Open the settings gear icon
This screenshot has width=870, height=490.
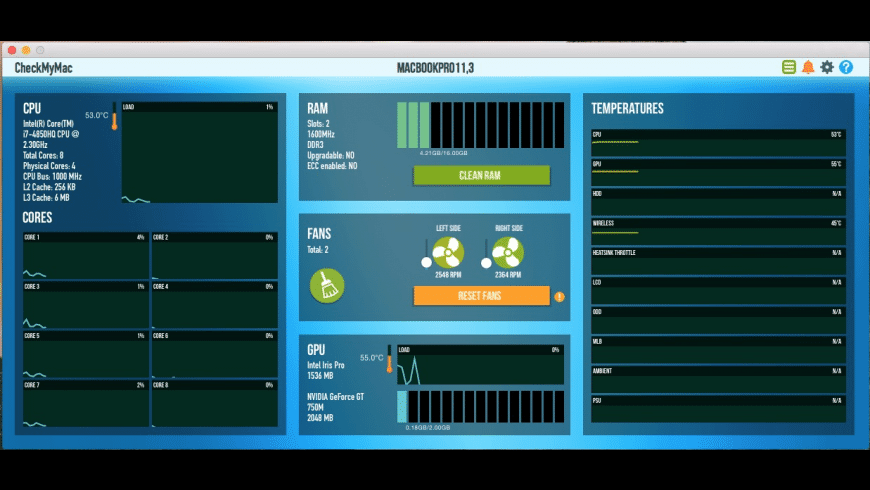coord(827,68)
